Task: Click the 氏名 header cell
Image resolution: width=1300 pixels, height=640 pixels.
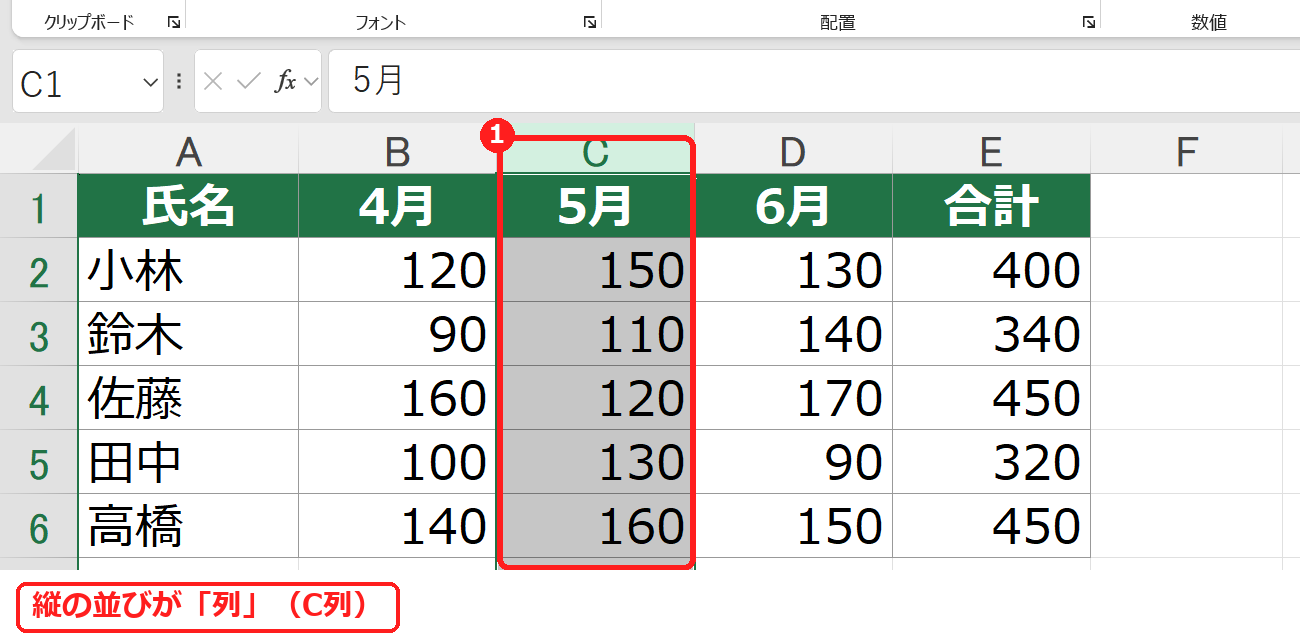Action: [188, 206]
